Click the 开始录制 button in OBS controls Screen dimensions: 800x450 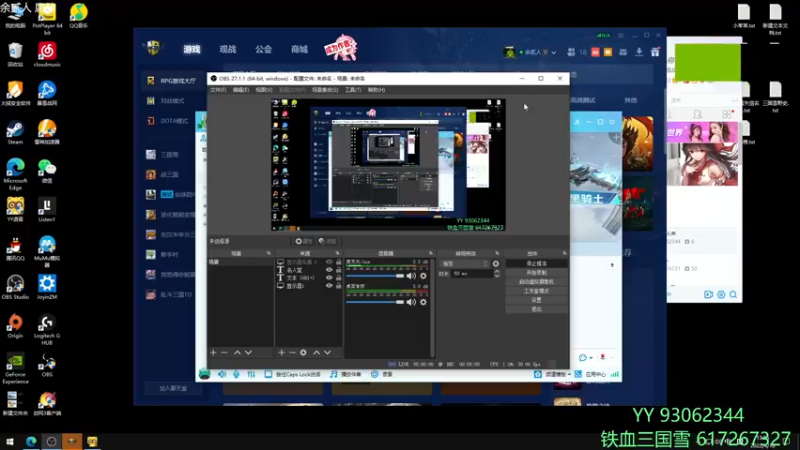(x=536, y=272)
